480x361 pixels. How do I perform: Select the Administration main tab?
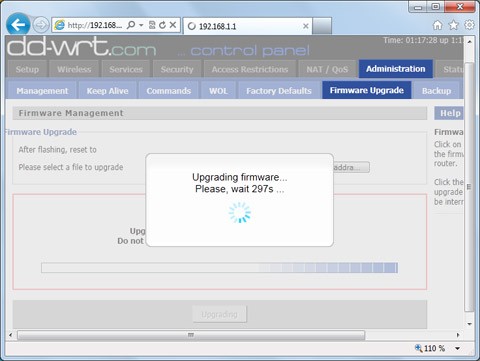click(396, 69)
